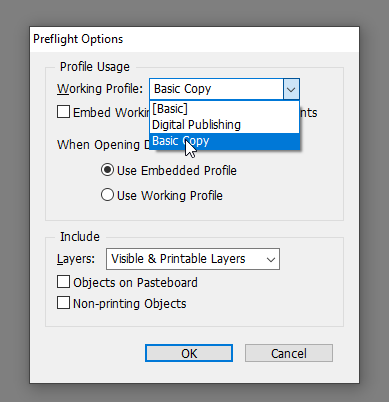Click the Working Profile: text label
The height and width of the screenshot is (402, 389).
(100, 89)
